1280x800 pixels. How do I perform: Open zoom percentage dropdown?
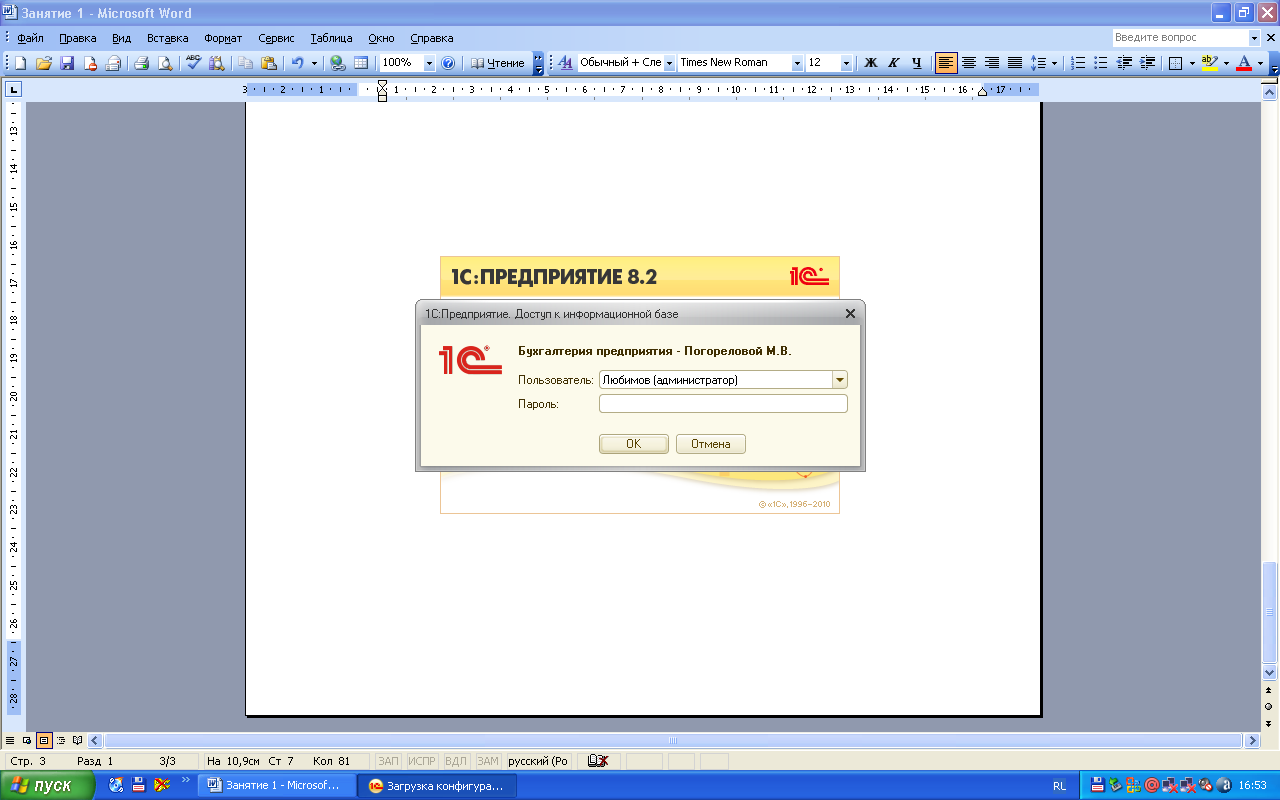point(429,63)
